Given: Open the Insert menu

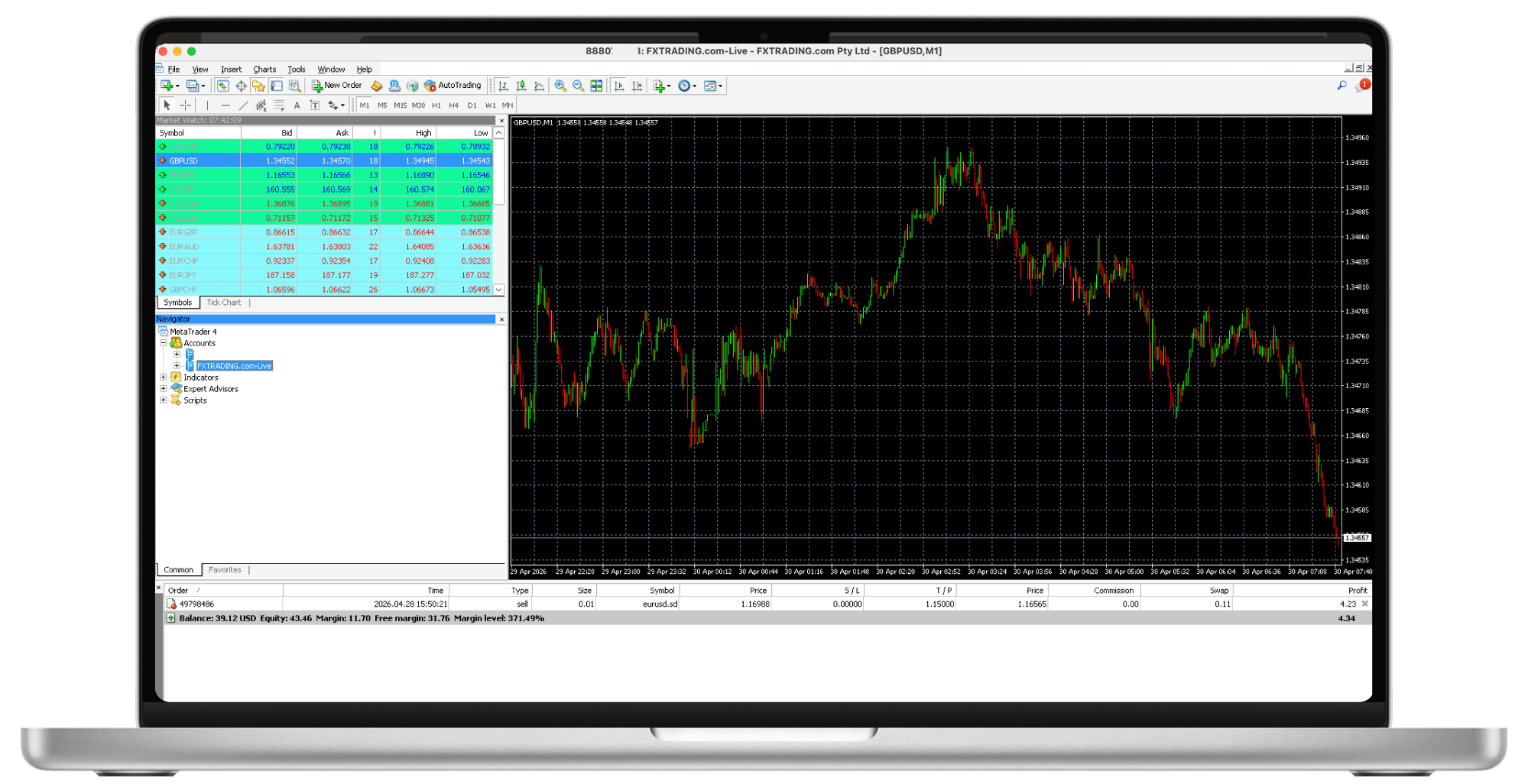Looking at the screenshot, I should click(231, 70).
